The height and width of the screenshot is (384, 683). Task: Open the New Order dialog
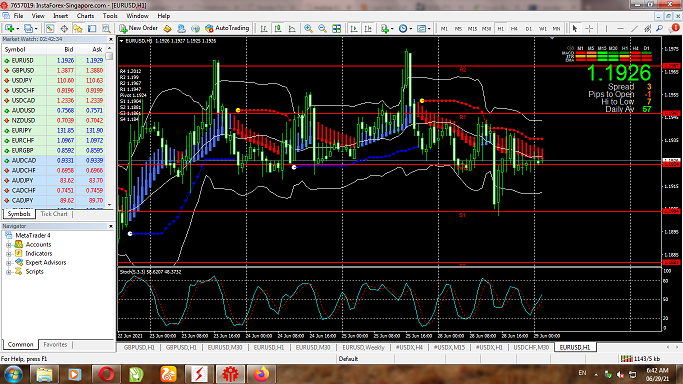coord(139,28)
